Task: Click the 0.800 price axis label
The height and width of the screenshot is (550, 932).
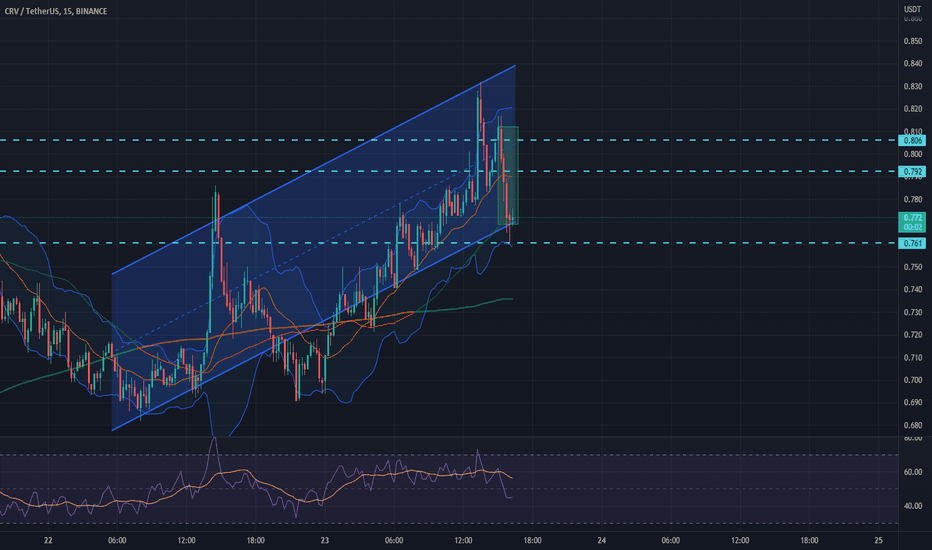Action: tap(912, 154)
